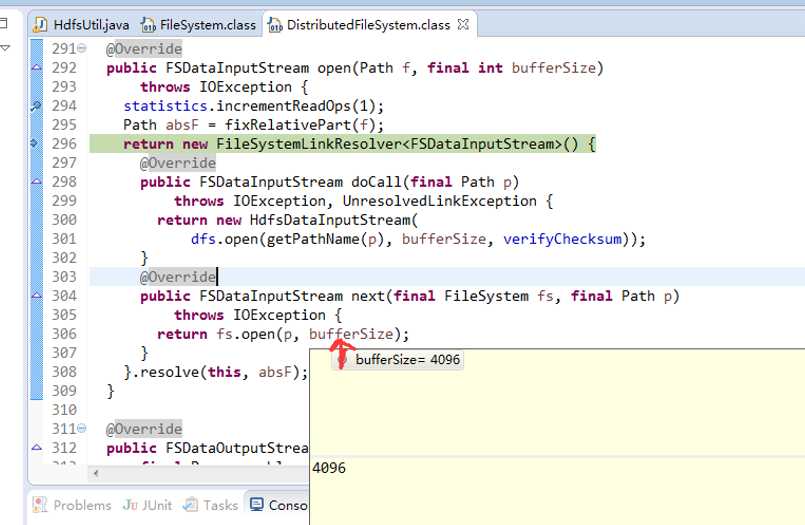Click the horizontal scrollbar left arrow
Image resolution: width=805 pixels, height=525 pixels.
click(95, 474)
